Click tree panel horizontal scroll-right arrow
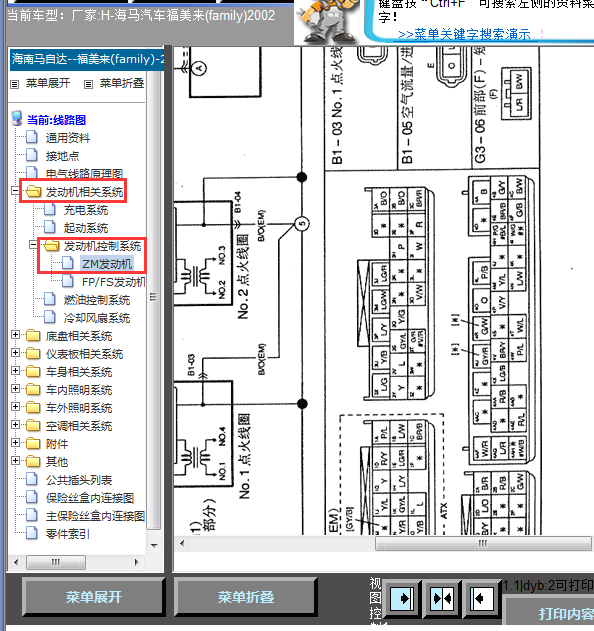This screenshot has width=594, height=631. (x=136, y=562)
